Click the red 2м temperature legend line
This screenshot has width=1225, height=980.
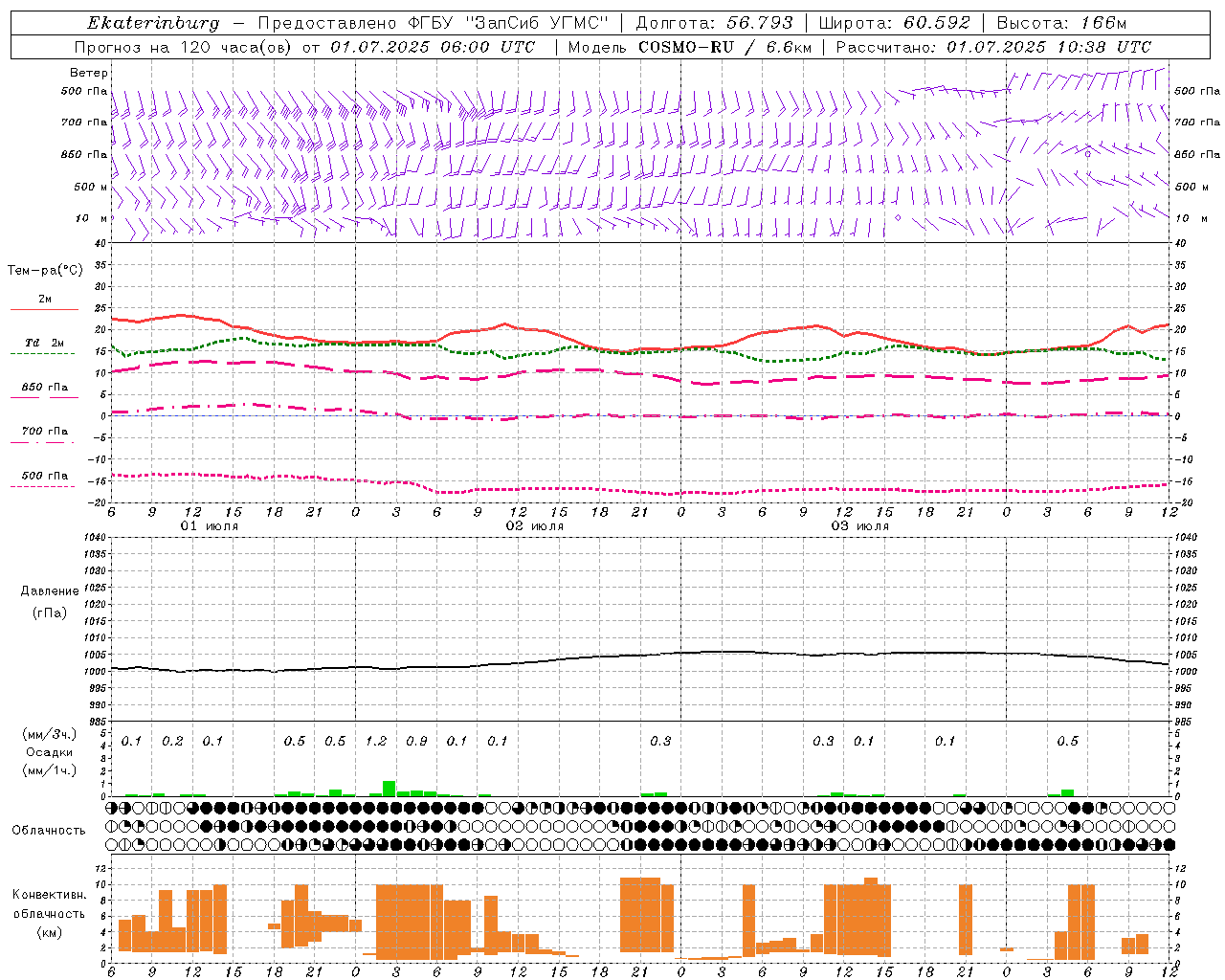pos(44,310)
